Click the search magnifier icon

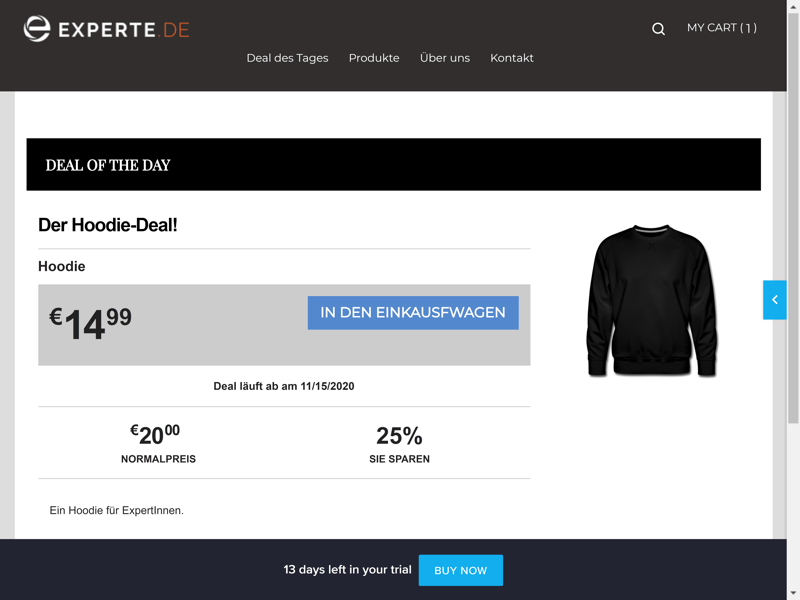coord(658,29)
